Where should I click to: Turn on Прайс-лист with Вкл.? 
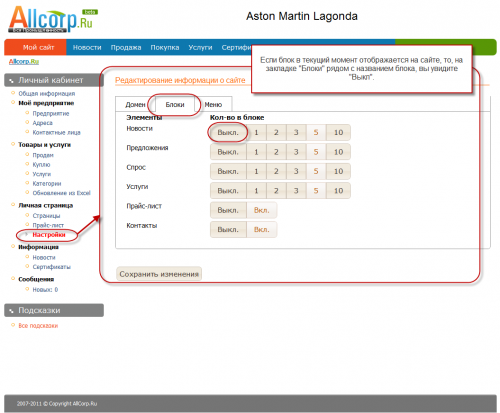(262, 210)
